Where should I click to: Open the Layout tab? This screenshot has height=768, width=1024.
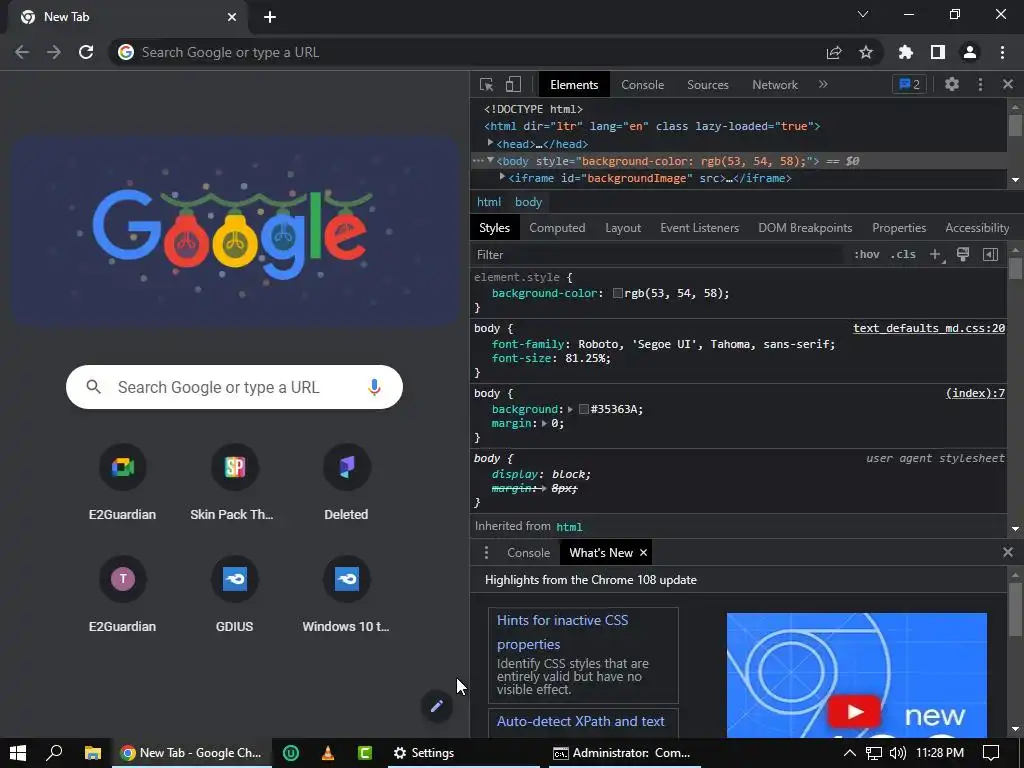point(622,228)
